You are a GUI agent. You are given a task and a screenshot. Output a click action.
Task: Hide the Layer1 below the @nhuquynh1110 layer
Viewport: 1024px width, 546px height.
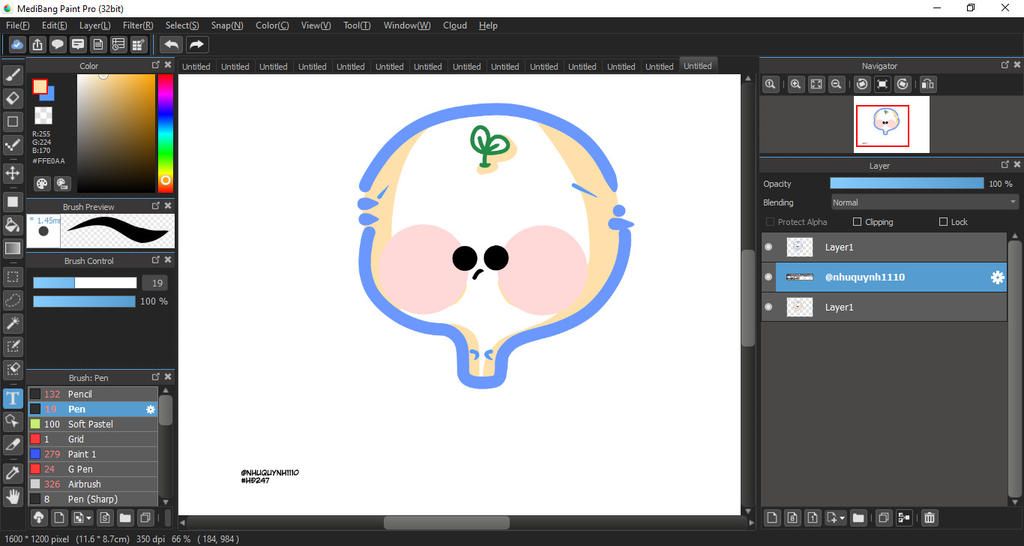[x=769, y=307]
